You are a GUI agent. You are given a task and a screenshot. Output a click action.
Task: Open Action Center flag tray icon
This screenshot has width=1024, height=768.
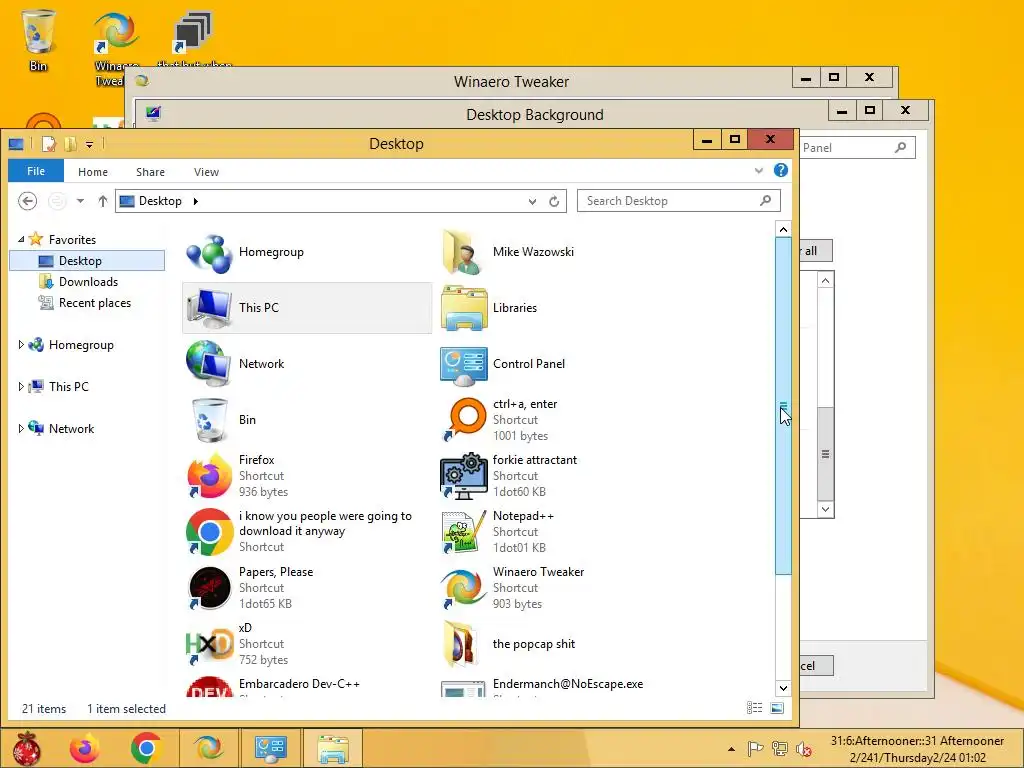point(756,749)
